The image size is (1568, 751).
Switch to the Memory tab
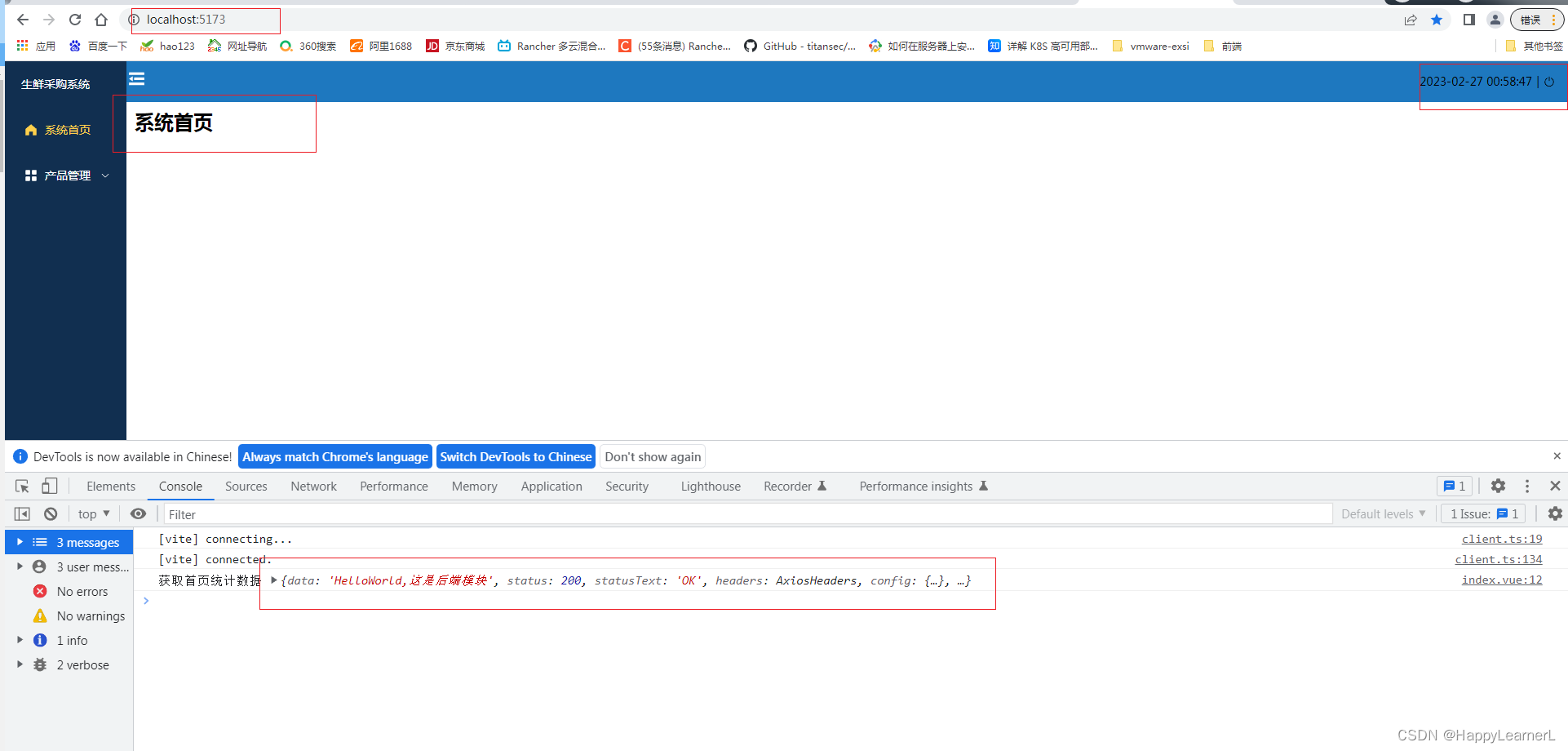point(475,487)
